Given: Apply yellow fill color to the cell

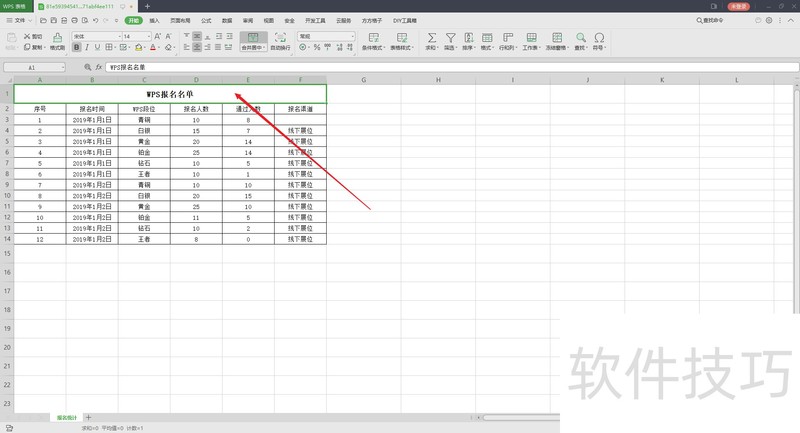Looking at the screenshot, I should (x=138, y=47).
